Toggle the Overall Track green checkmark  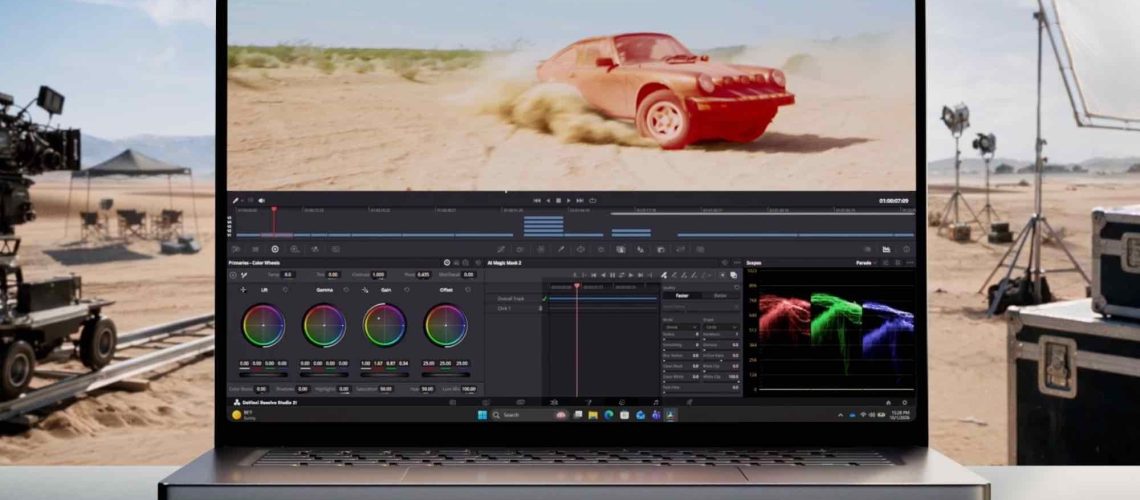click(545, 299)
